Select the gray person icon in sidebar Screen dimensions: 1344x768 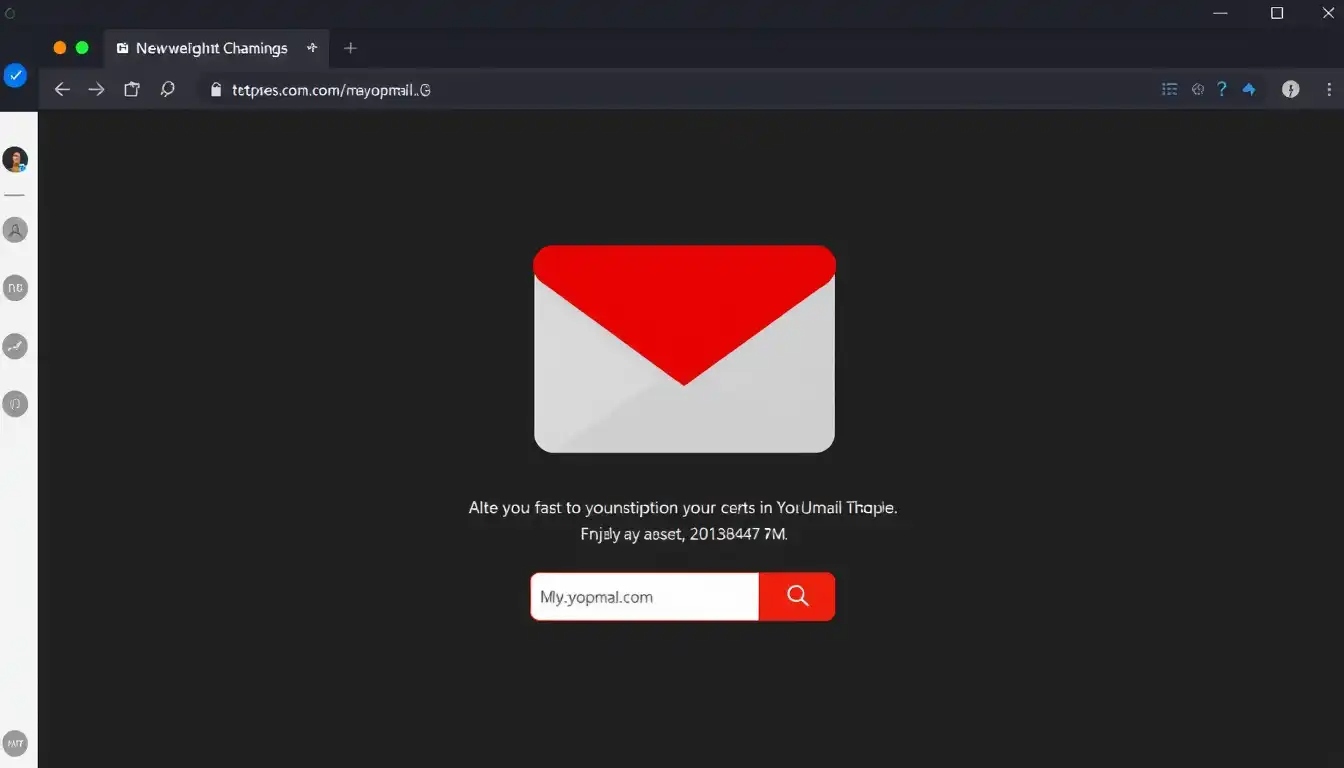pyautogui.click(x=15, y=230)
